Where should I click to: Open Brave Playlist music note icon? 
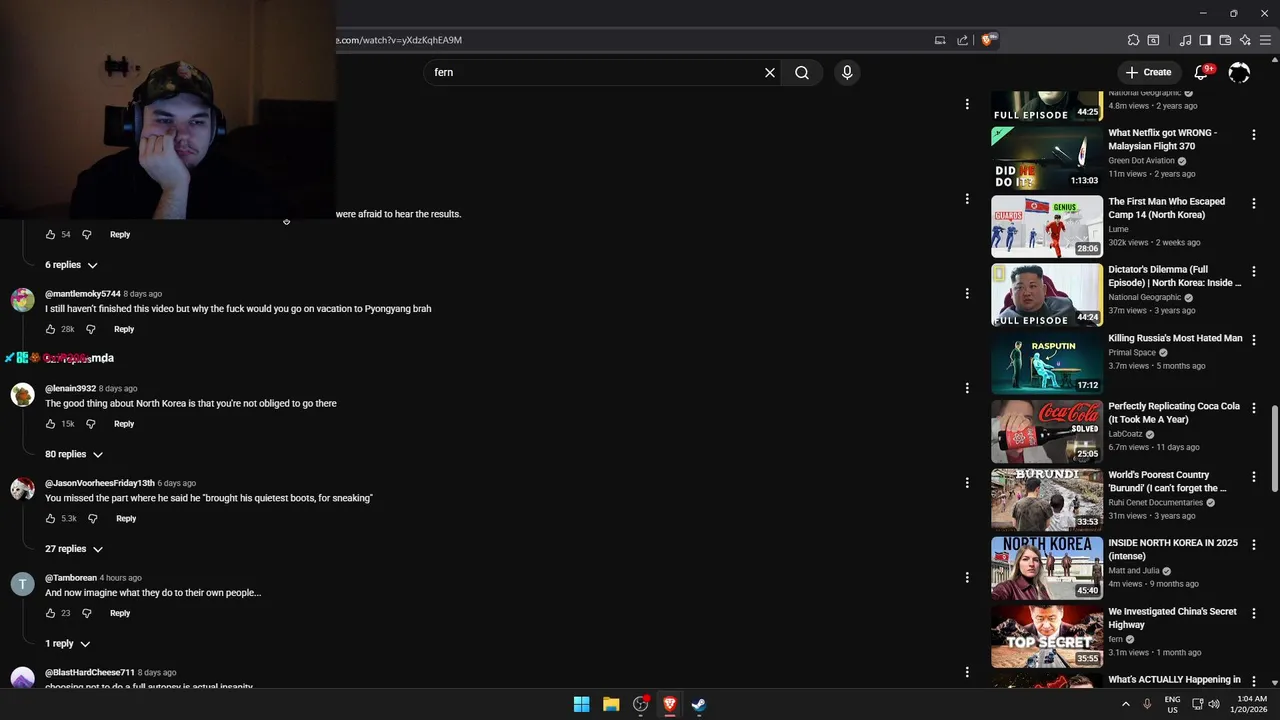[1185, 40]
